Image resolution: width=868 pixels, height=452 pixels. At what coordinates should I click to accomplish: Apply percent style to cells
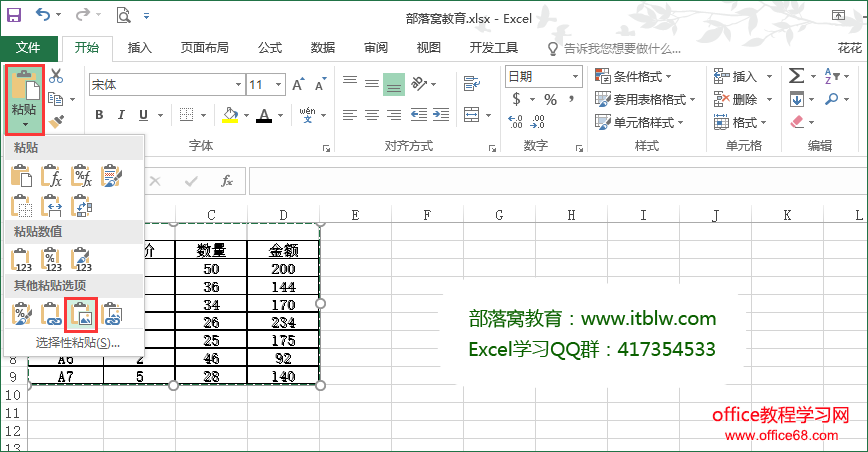tap(550, 100)
